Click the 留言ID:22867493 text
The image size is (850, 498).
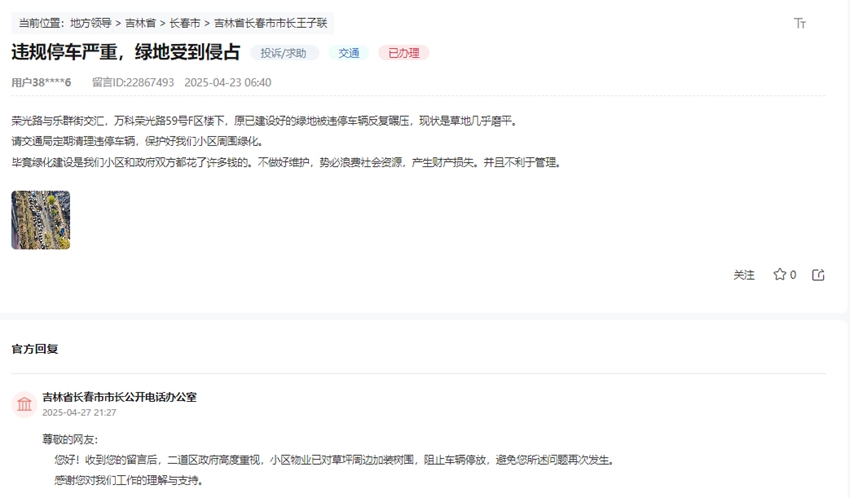133,82
